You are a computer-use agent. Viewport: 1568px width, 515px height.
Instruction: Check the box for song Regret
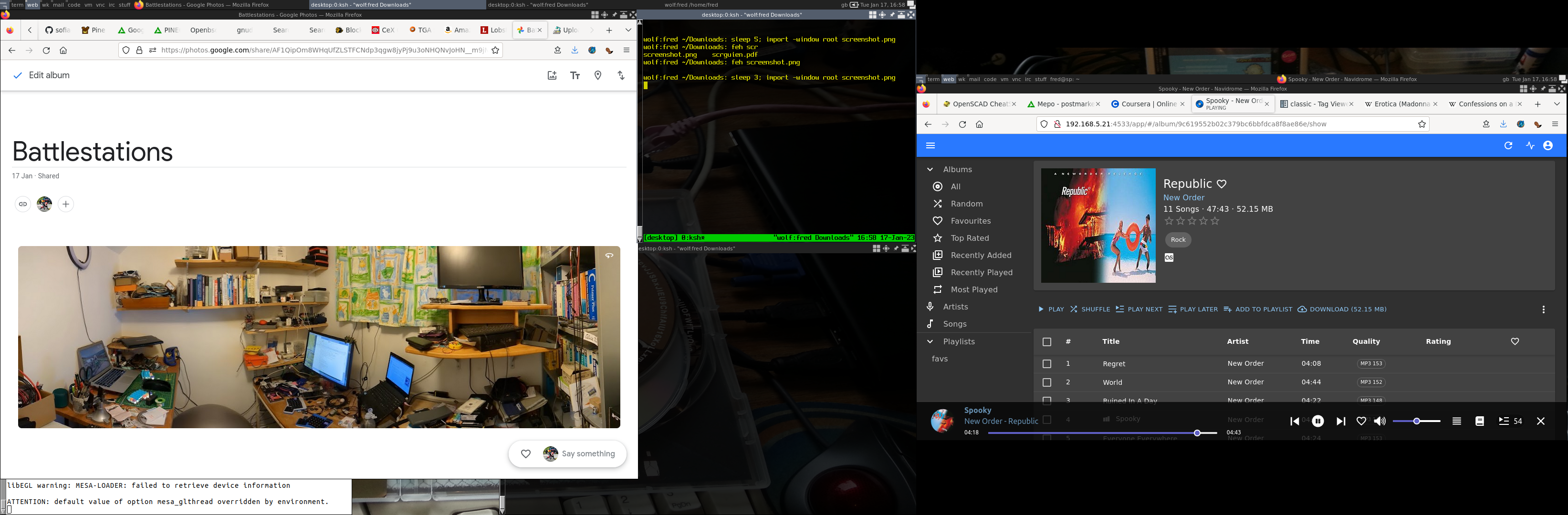tap(1047, 364)
